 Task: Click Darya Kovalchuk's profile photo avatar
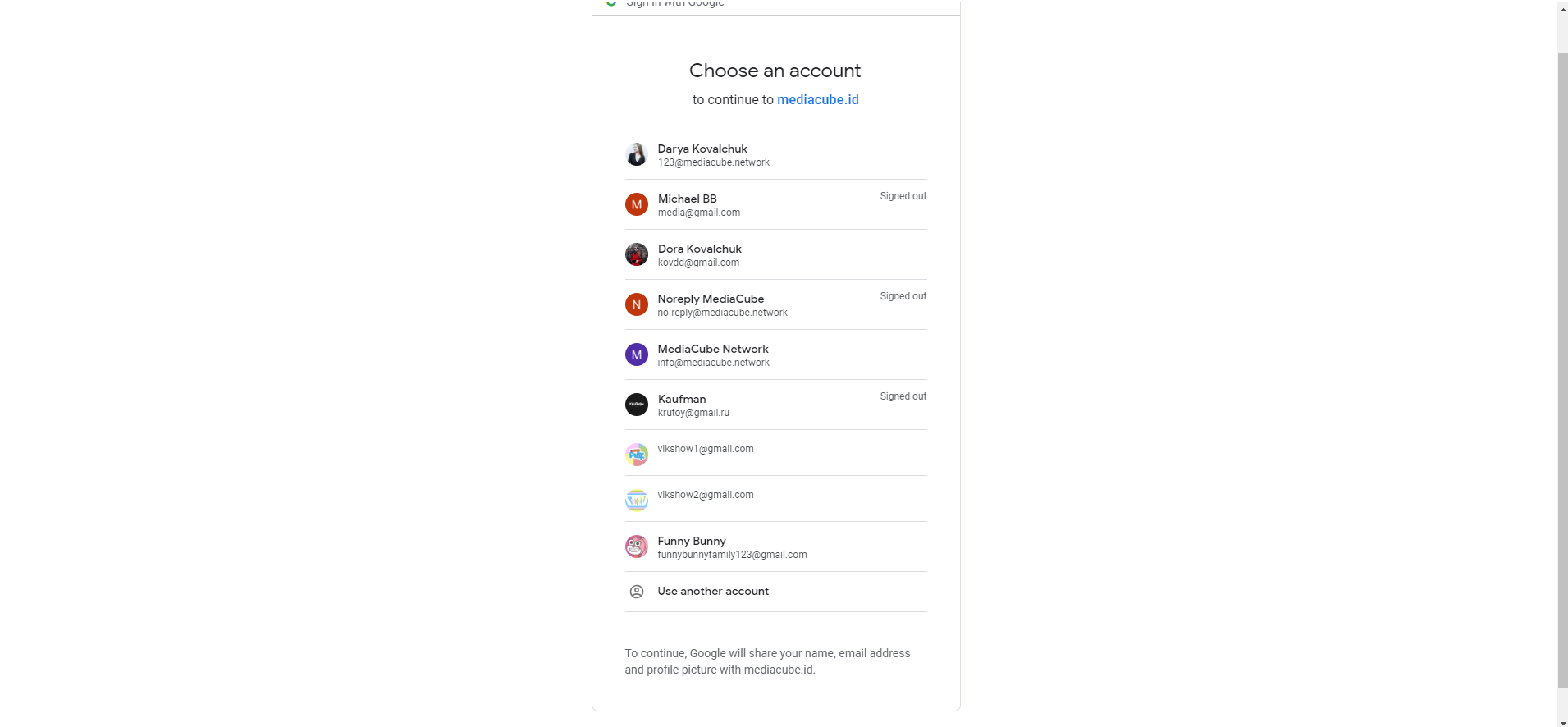coord(636,154)
